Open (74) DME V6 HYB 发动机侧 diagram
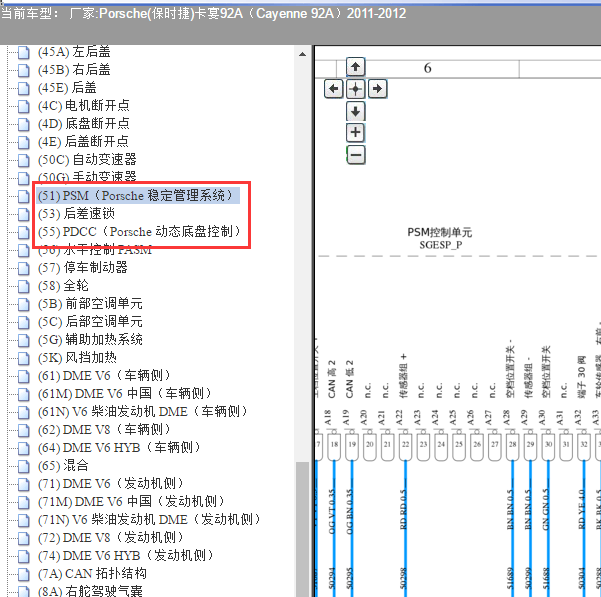This screenshot has height=597, width=601. click(126, 556)
